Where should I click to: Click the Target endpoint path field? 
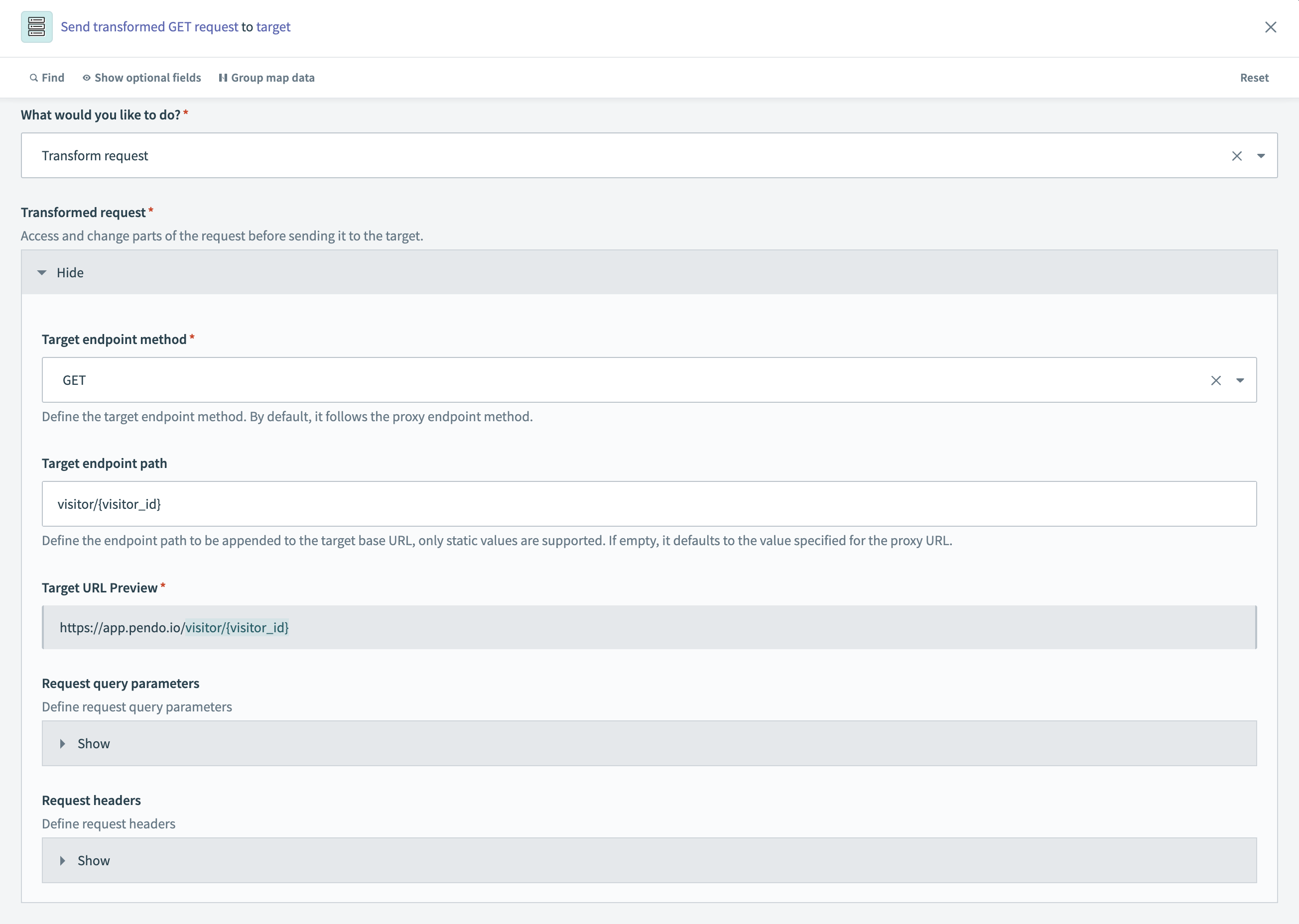pos(649,504)
